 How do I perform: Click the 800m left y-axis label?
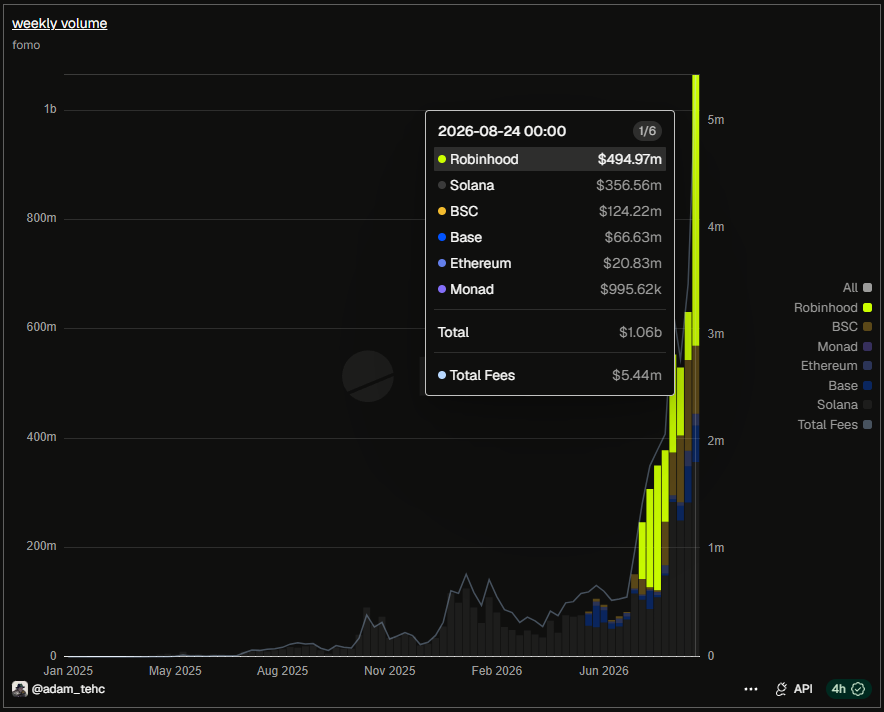[41, 218]
